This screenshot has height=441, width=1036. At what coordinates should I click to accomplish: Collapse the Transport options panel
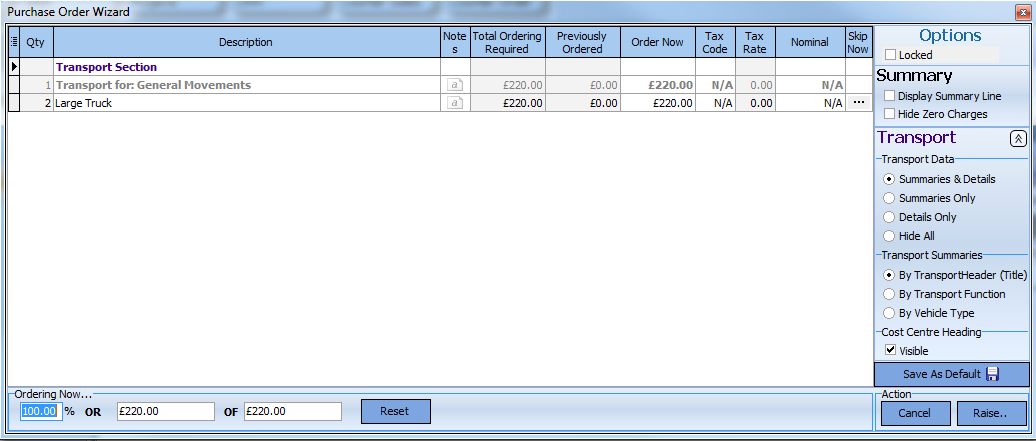[1018, 139]
